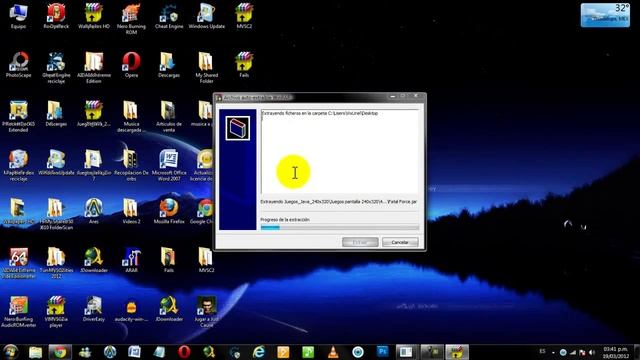Show hidden system tray icons

553,352
